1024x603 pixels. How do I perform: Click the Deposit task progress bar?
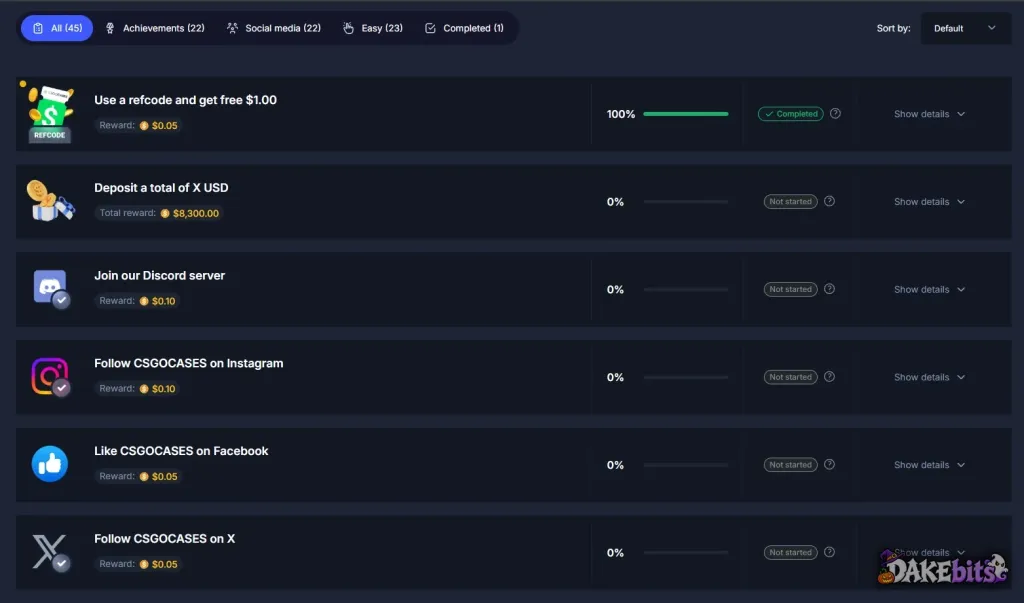click(686, 201)
